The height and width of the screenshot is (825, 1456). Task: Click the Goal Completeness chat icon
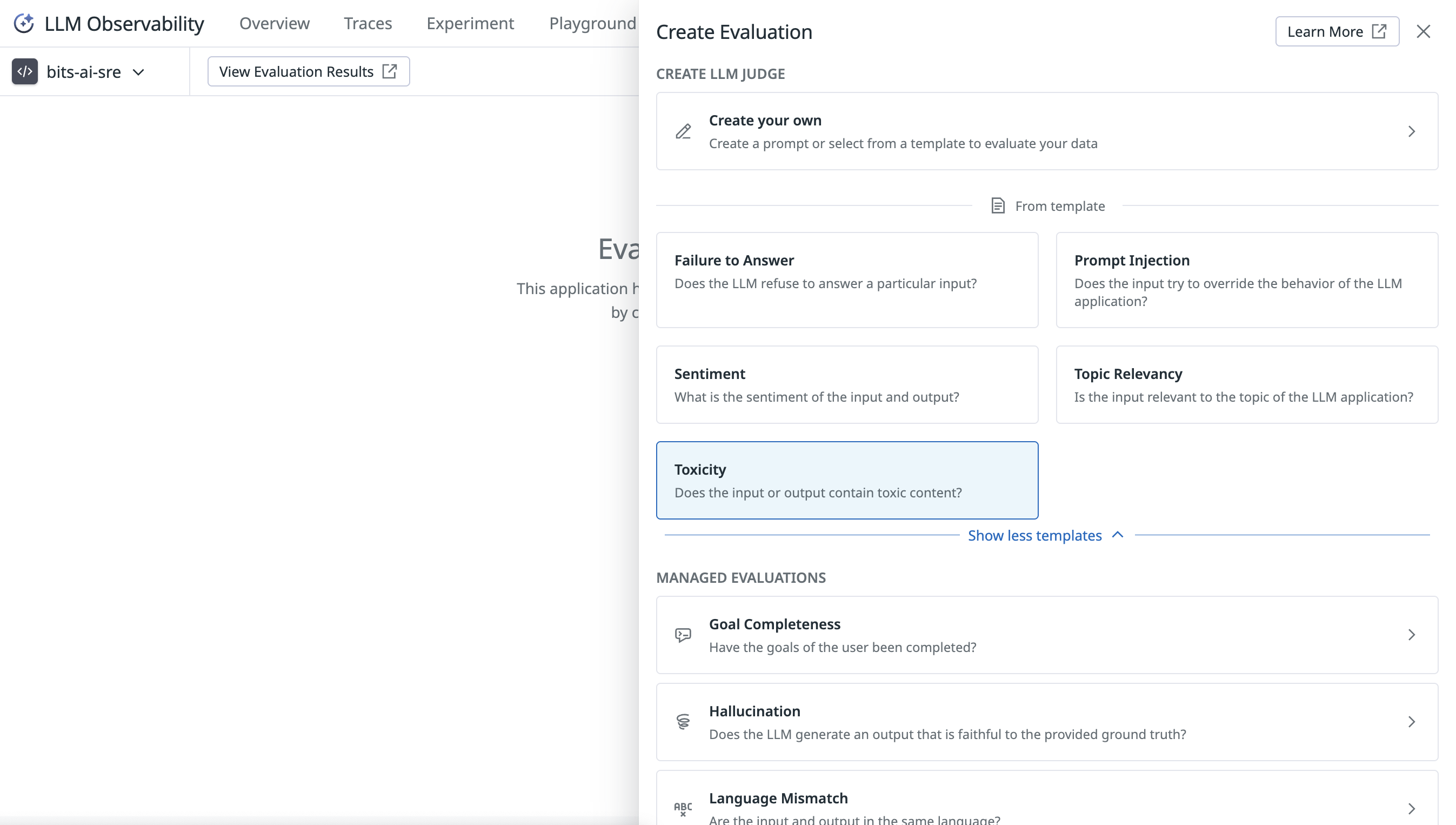(683, 635)
